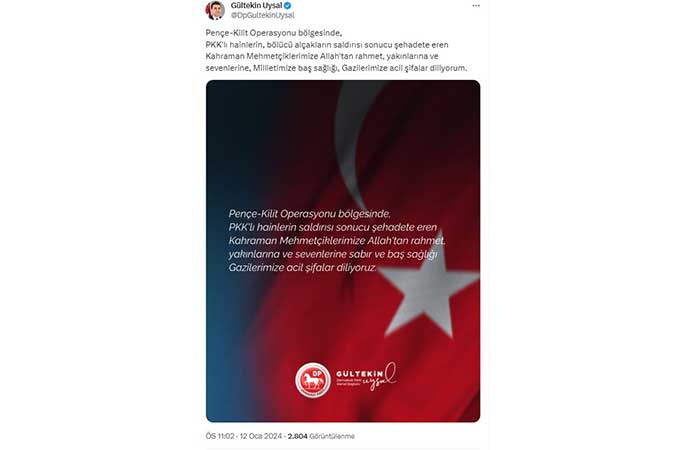The image size is (690, 450).
Task: Open Gültekin Uysal's profile avatar
Action: pos(215,10)
